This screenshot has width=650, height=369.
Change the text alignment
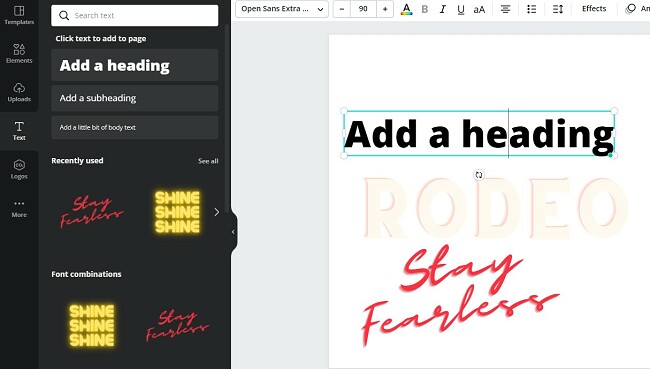505,9
